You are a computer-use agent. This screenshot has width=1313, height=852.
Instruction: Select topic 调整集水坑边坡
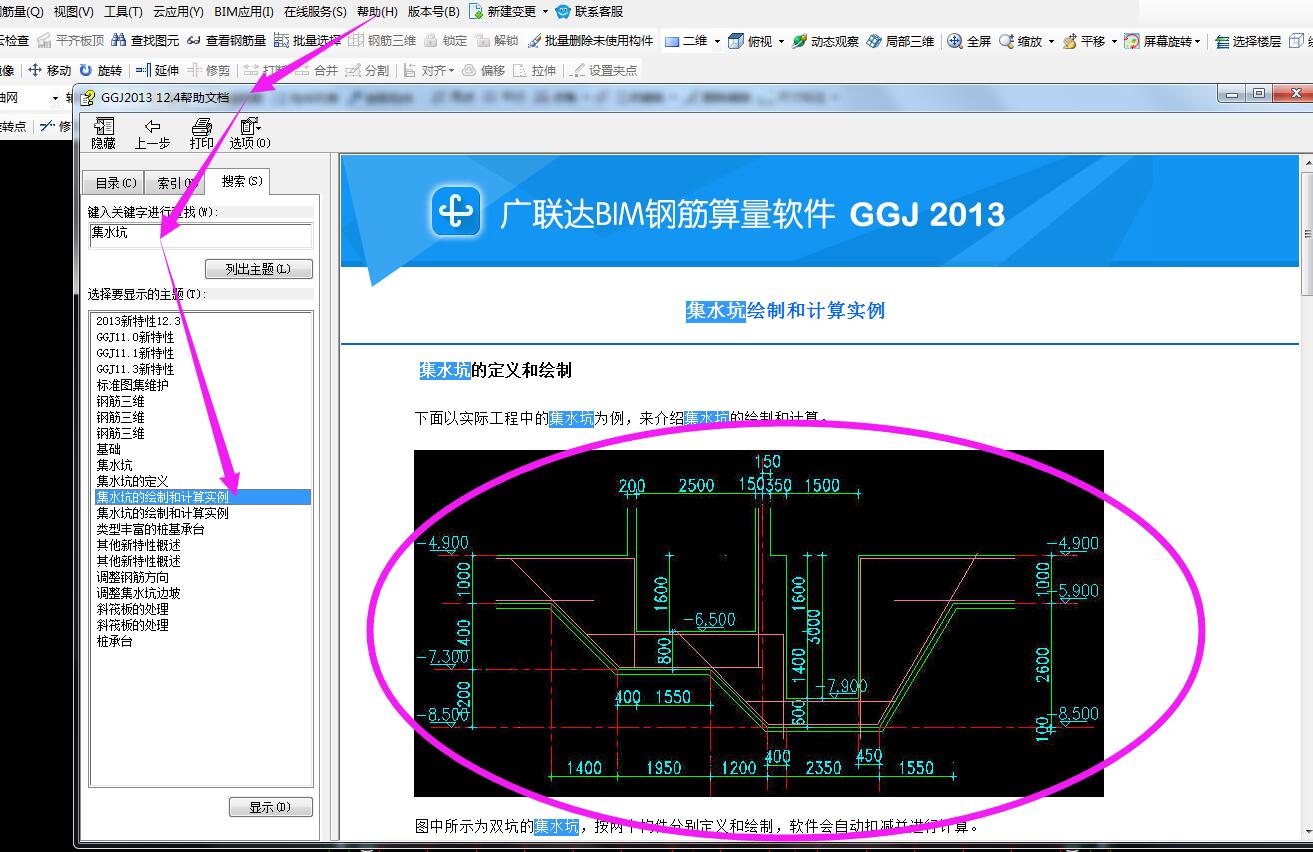(138, 593)
